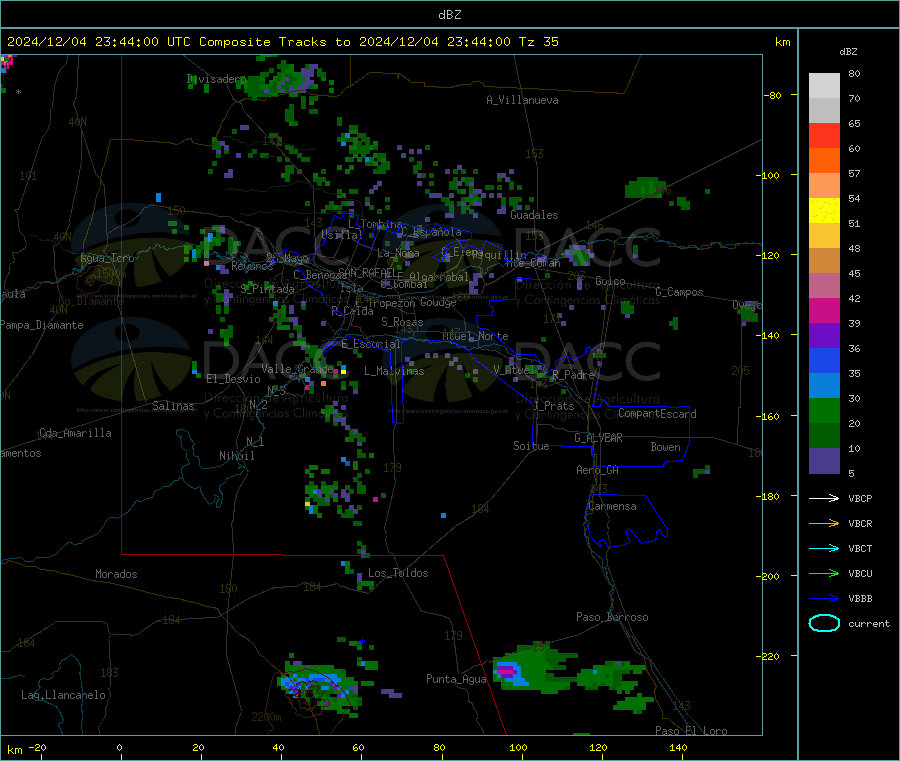Screen dimensions: 900x761
Task: Click the Punta_Agua place label
Action: [456, 679]
